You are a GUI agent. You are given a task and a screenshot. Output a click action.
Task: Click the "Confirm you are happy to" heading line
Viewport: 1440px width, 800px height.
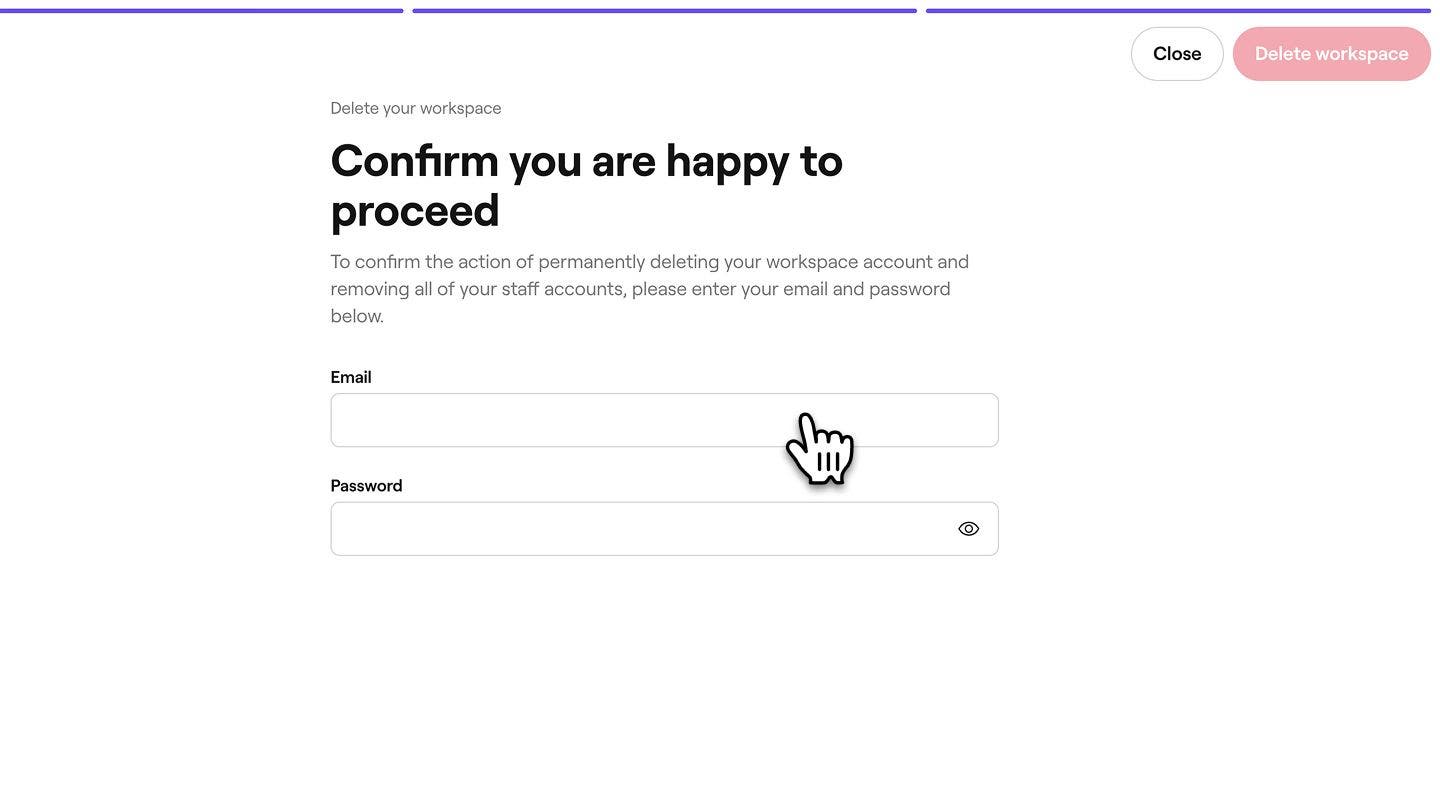coord(586,161)
